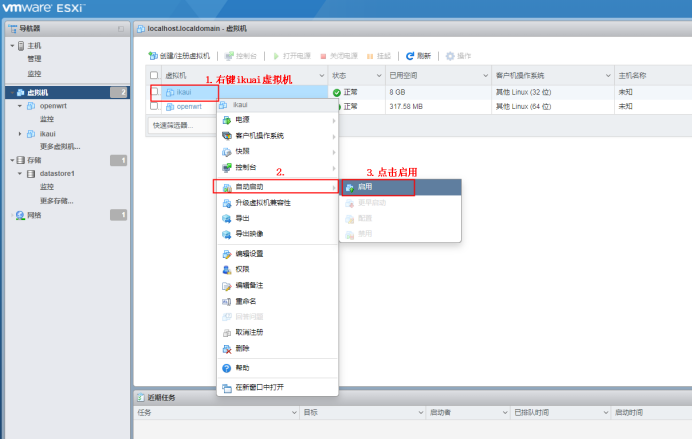
Task: Tick the checkbox for the ikuai row
Action: click(154, 92)
